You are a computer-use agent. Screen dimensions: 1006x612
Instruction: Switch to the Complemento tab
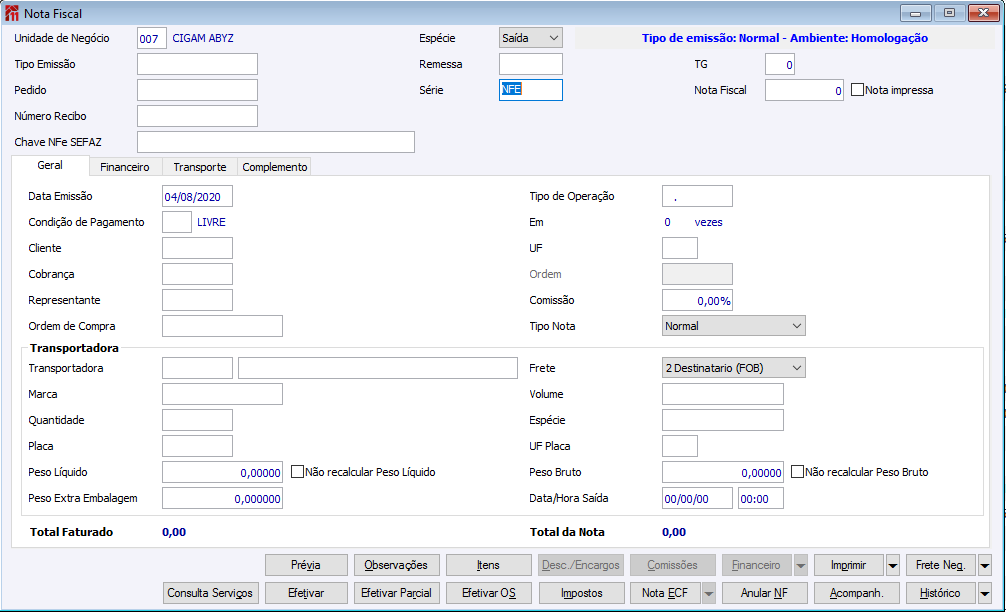(275, 167)
